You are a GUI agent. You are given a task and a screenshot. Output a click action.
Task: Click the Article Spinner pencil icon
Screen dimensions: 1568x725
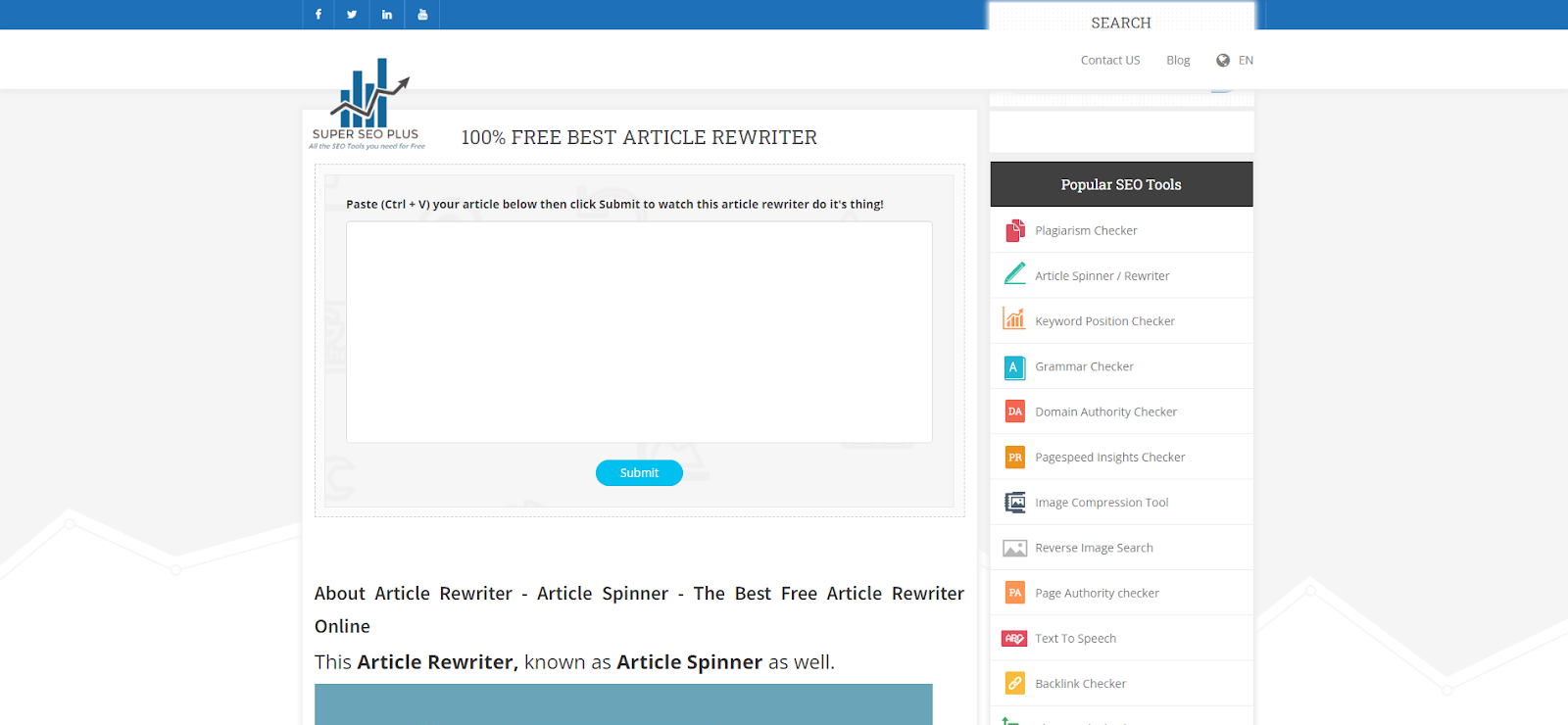1015,274
